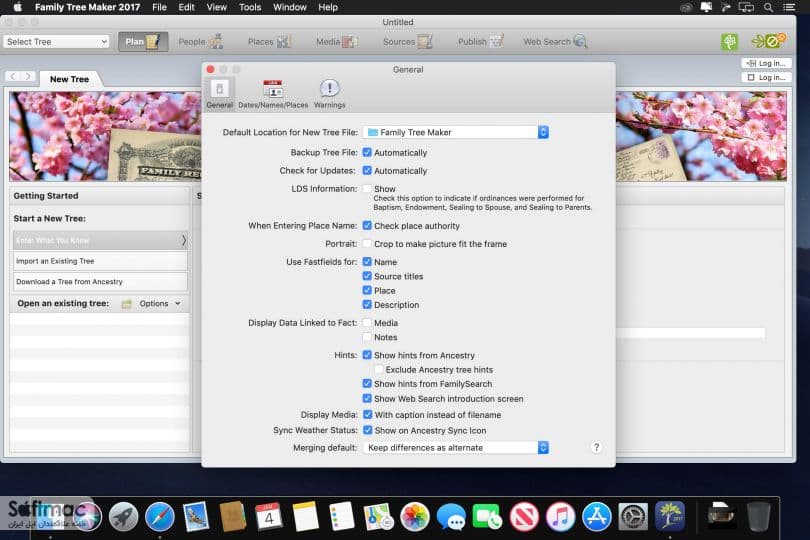Open the Edit menu
Image resolution: width=810 pixels, height=540 pixels.
[x=186, y=7]
